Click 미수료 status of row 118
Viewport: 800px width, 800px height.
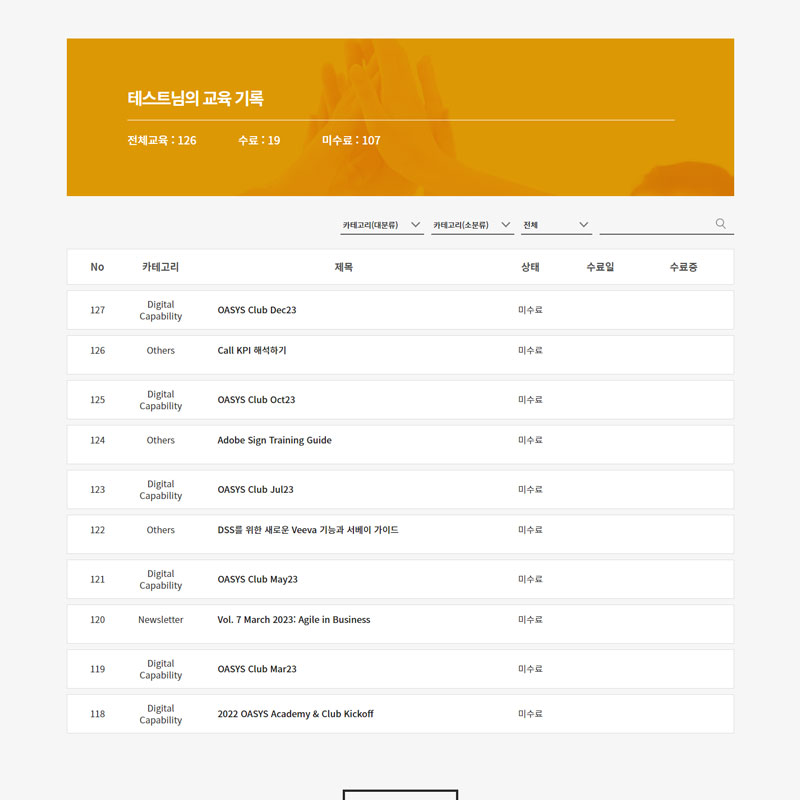[x=530, y=714]
